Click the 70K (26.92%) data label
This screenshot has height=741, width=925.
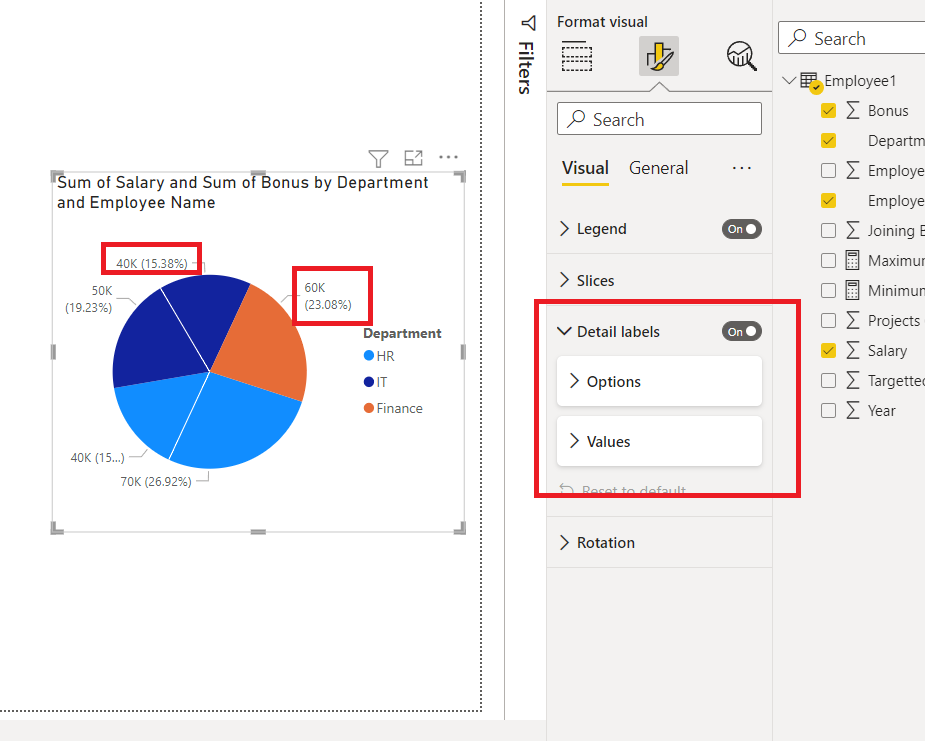(x=156, y=481)
